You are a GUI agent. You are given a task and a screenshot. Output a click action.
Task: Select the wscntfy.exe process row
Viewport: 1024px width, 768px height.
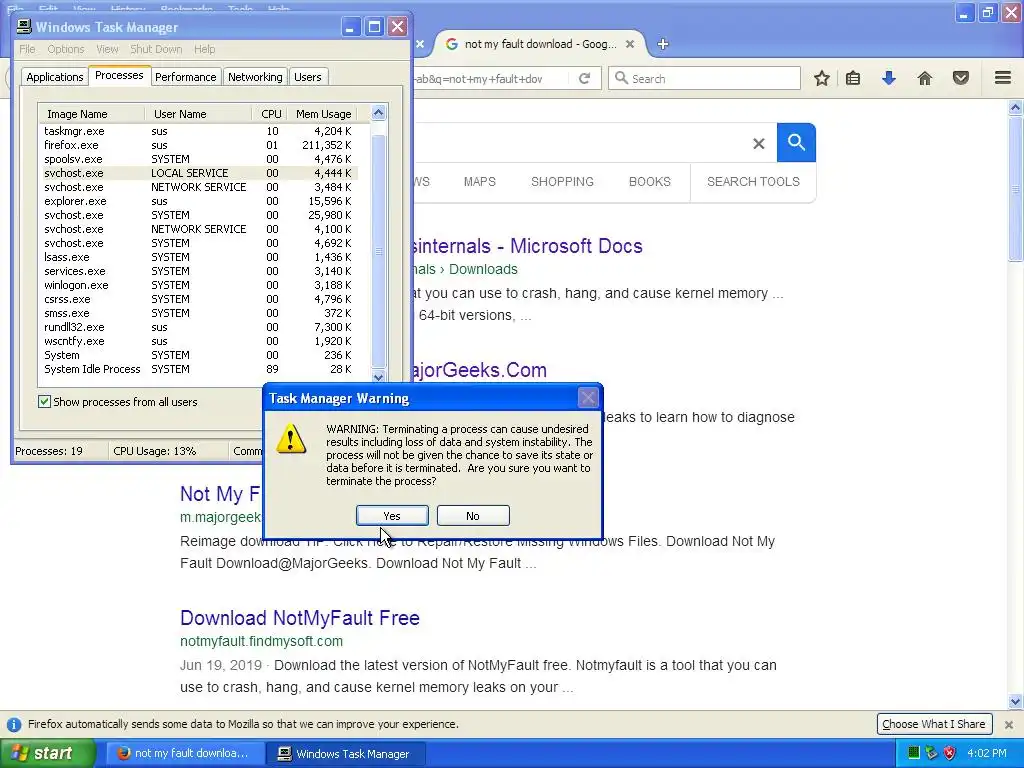tap(198, 341)
